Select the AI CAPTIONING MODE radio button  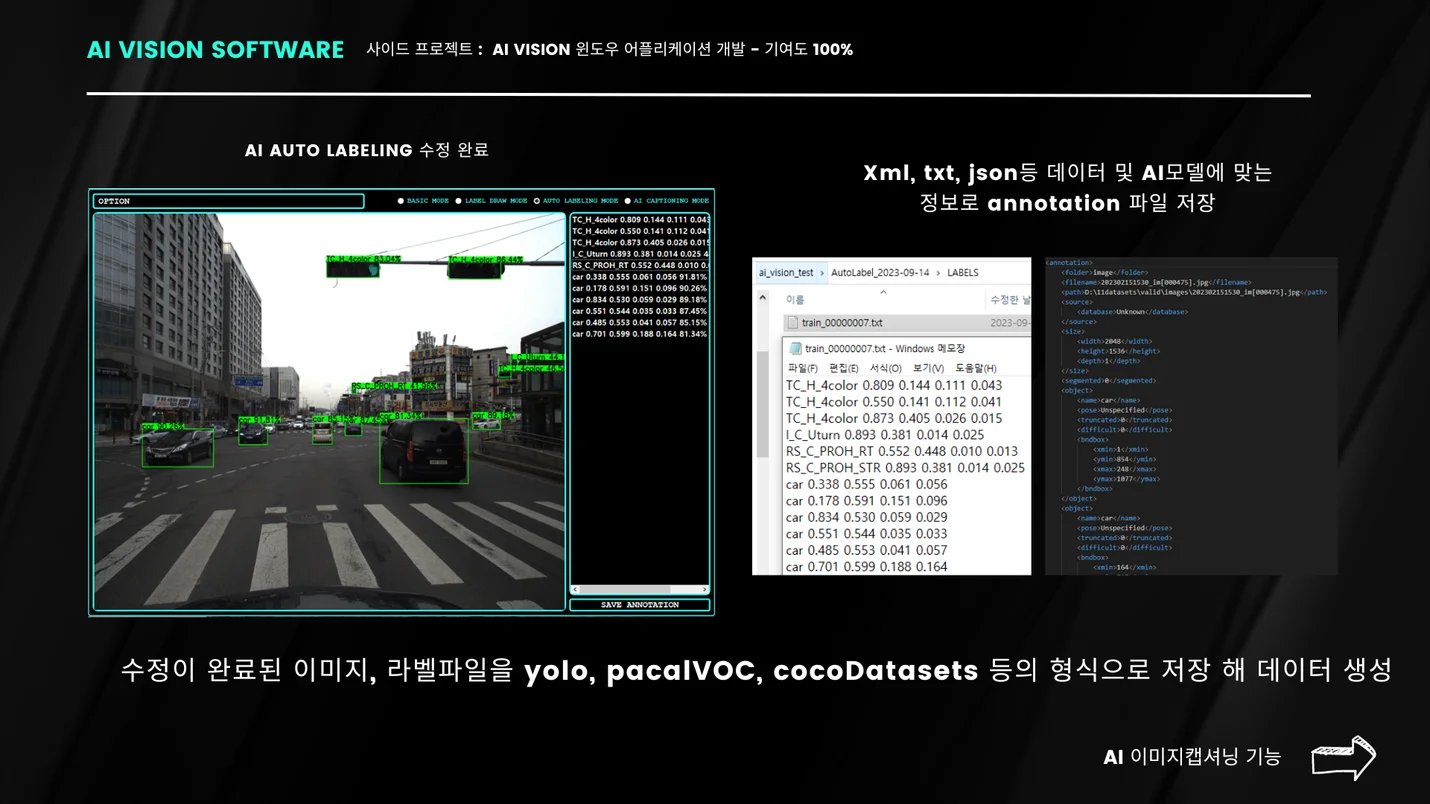point(628,201)
